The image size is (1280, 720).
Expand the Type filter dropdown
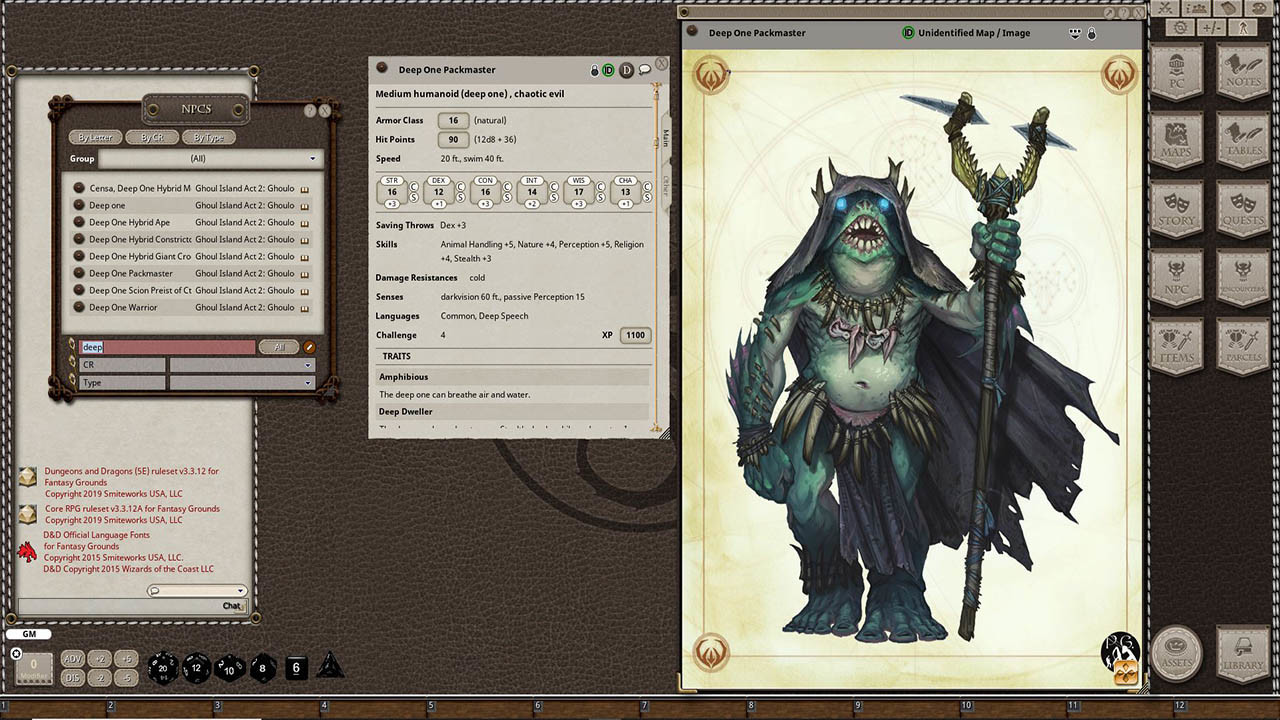241,383
